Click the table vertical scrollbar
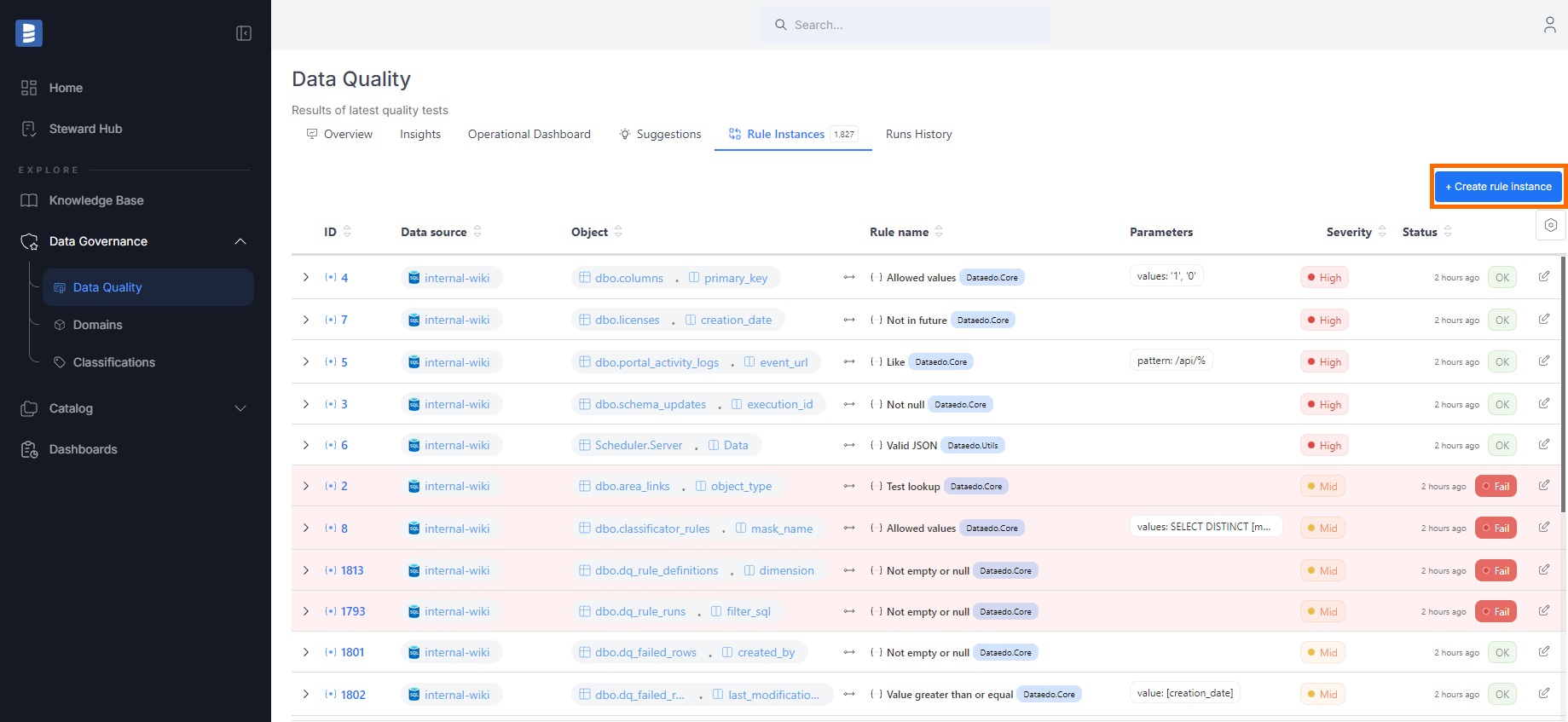Image resolution: width=1568 pixels, height=722 pixels. (1562, 384)
